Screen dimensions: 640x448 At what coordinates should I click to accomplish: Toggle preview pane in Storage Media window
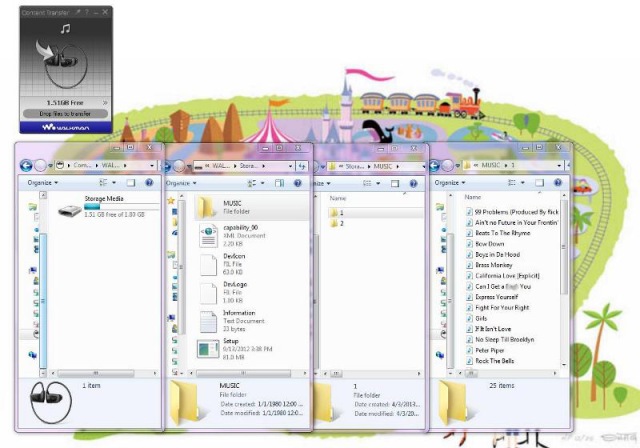131,183
